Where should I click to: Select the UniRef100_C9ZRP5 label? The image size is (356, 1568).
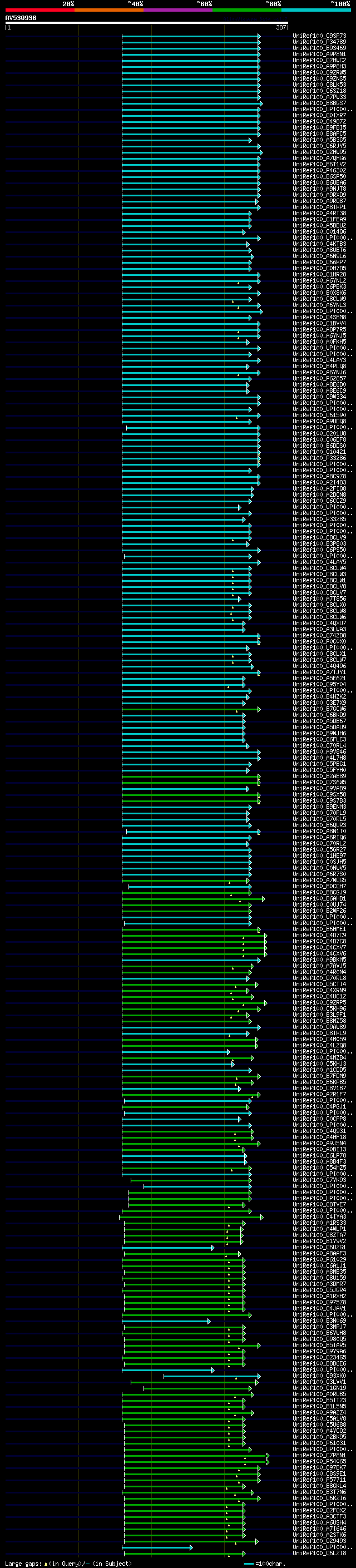pyautogui.click(x=319, y=1002)
